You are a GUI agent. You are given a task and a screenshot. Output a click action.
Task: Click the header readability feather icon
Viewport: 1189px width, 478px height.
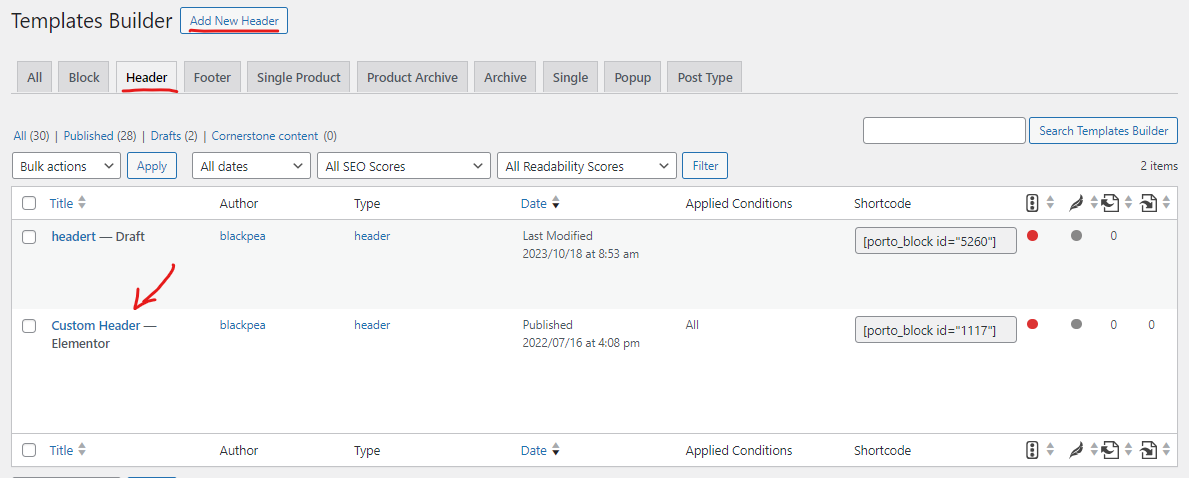(x=1075, y=203)
